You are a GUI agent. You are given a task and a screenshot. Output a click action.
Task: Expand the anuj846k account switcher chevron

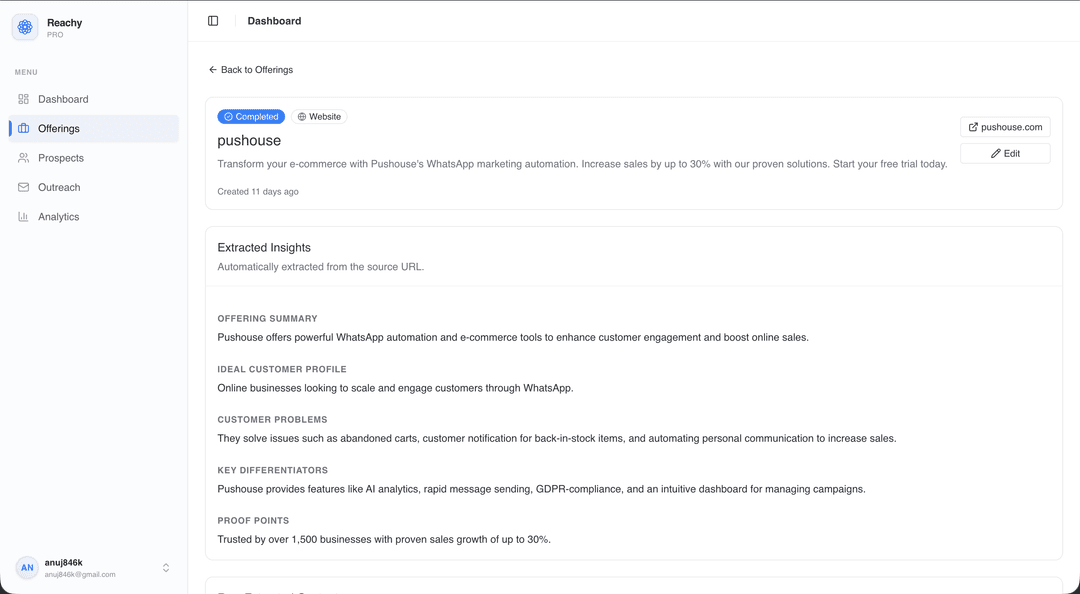coord(166,568)
